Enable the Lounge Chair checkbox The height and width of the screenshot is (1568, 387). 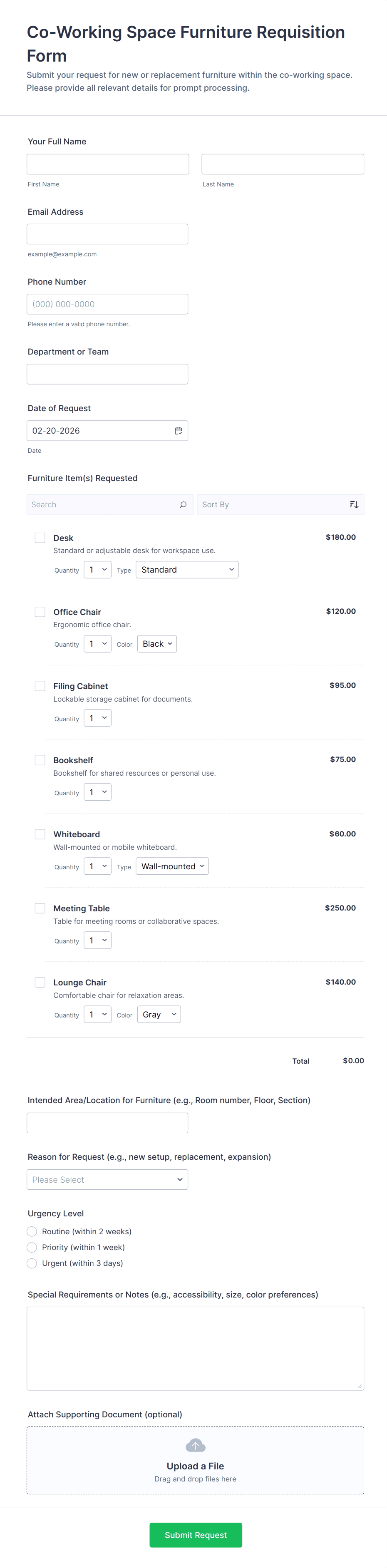40,982
